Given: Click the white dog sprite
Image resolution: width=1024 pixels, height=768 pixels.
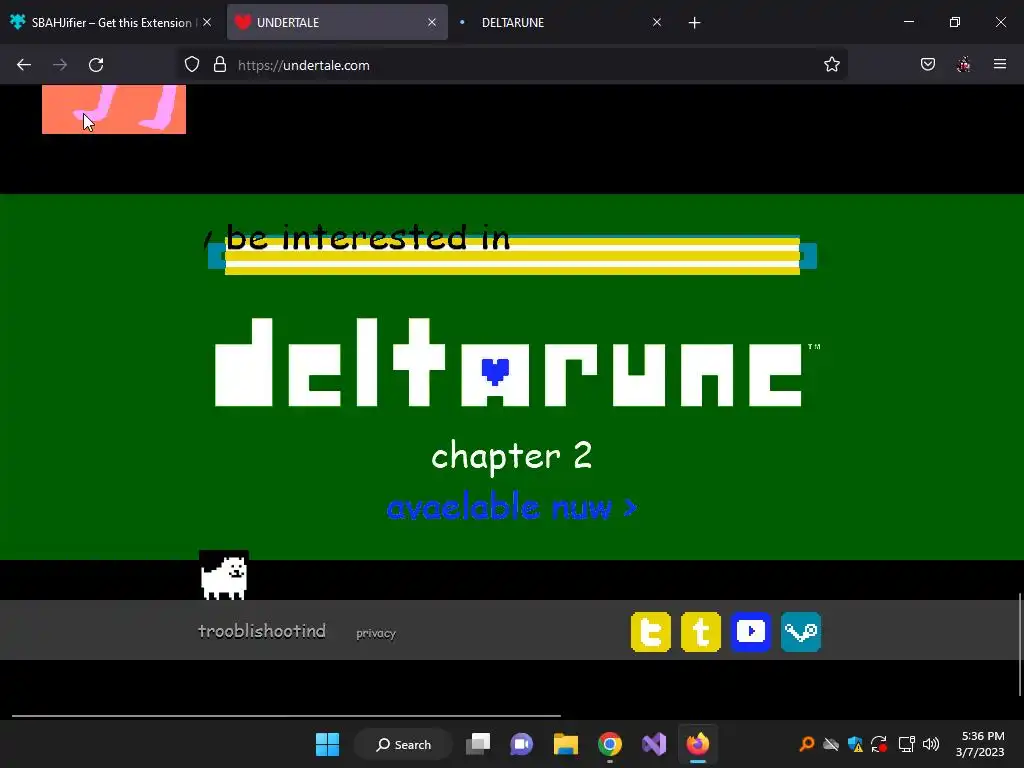Looking at the screenshot, I should [224, 575].
